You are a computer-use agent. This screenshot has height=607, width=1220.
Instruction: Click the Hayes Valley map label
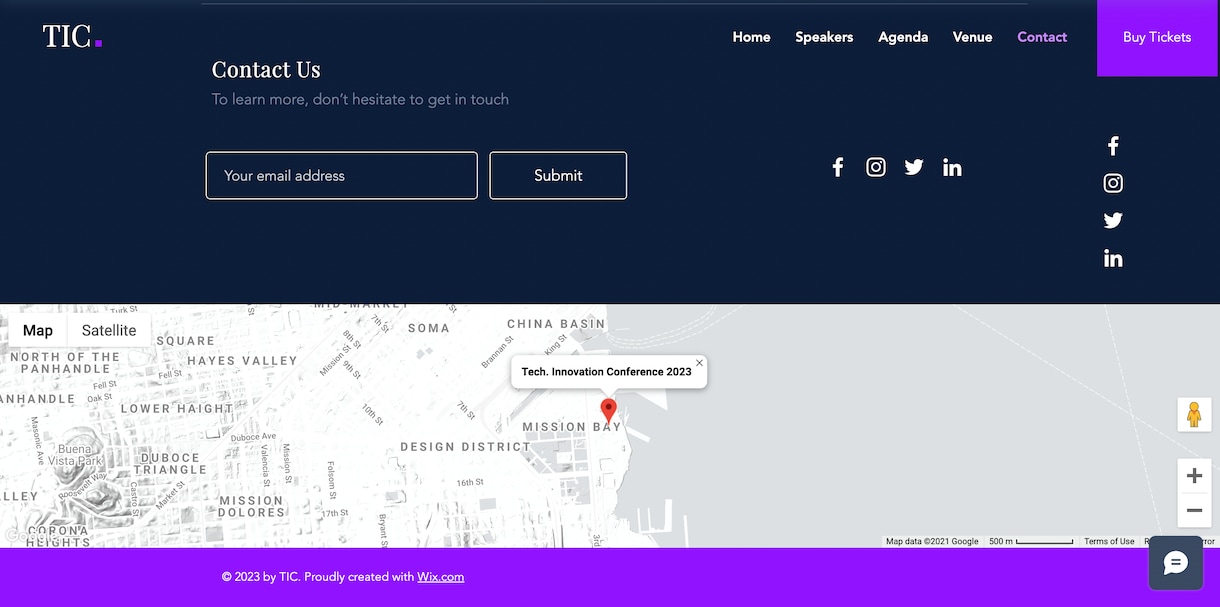[x=242, y=361]
